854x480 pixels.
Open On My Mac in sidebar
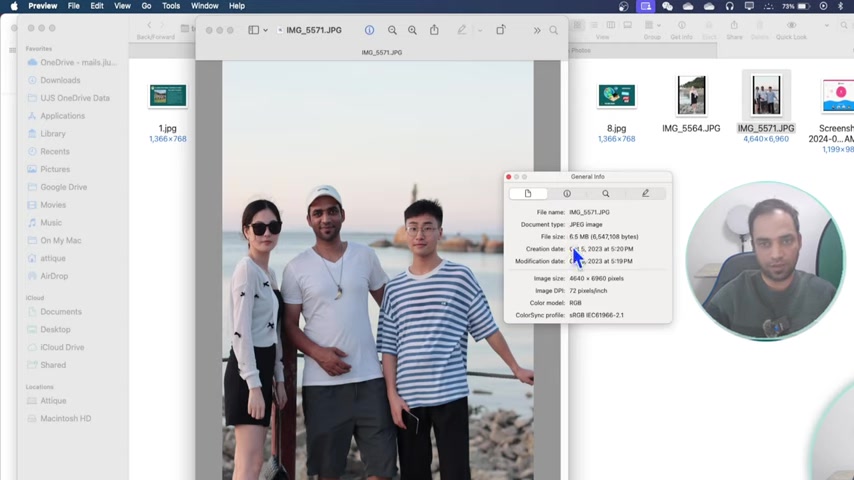[54, 240]
